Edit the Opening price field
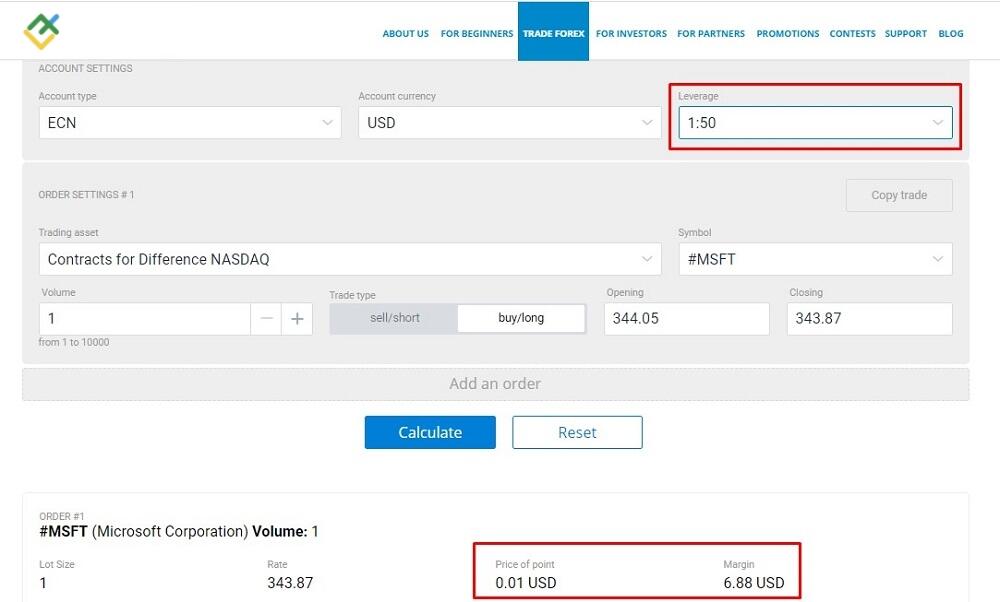The height and width of the screenshot is (602, 1000). click(x=686, y=318)
